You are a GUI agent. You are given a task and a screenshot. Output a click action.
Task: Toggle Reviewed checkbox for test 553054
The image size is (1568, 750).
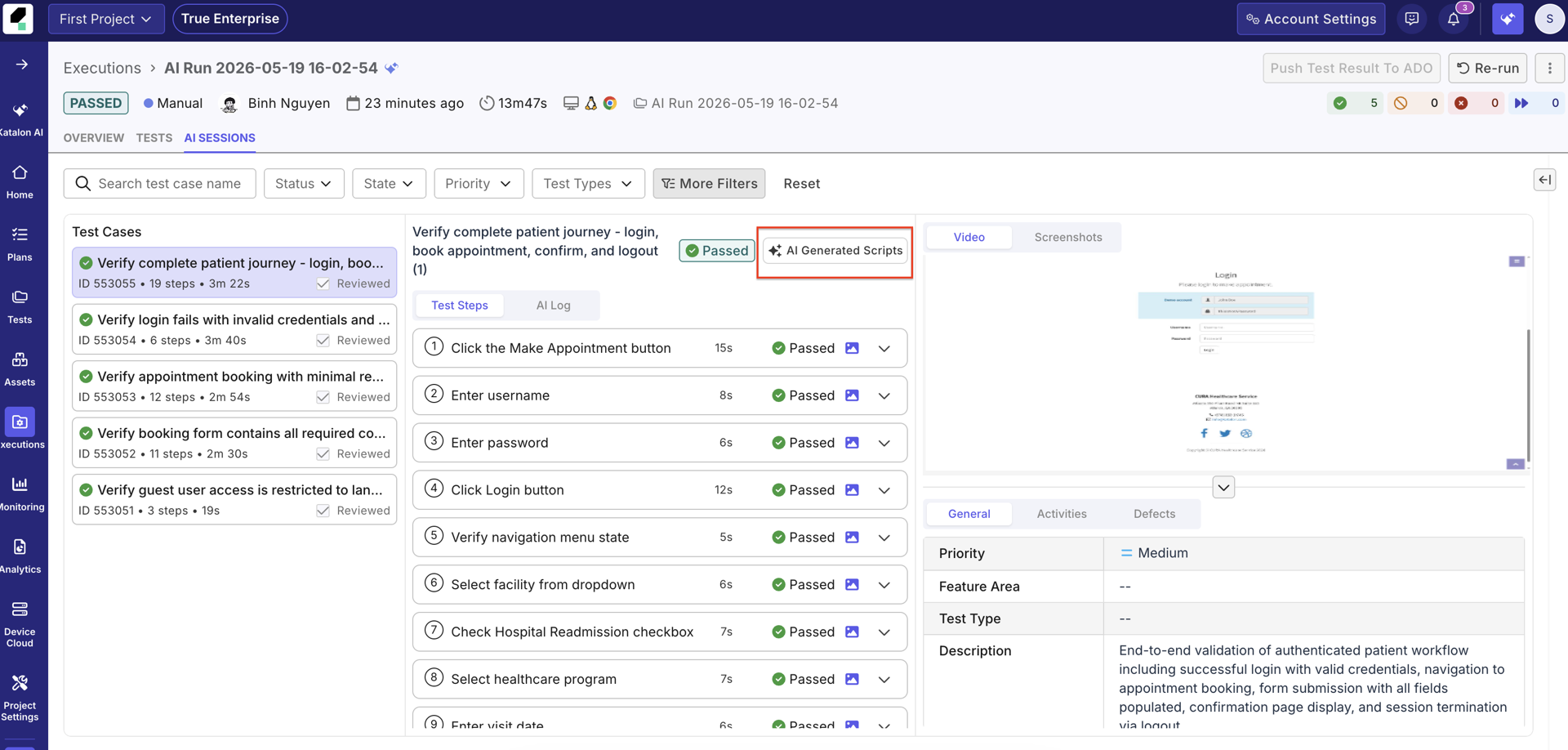tap(323, 341)
